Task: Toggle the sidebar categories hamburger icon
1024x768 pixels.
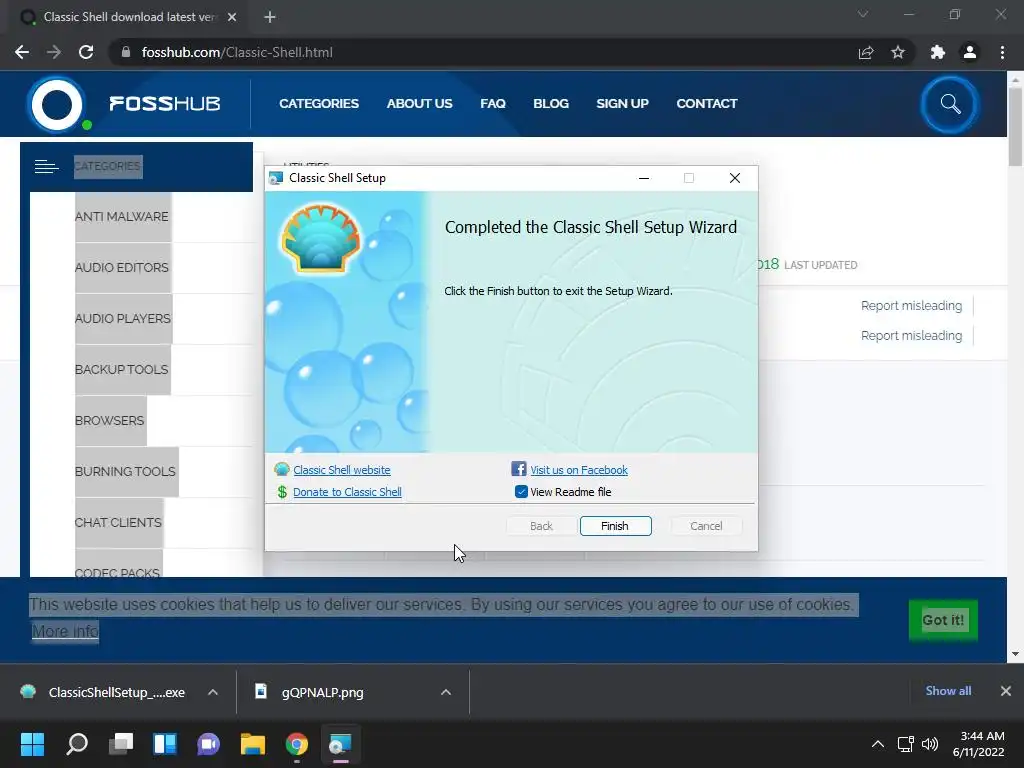Action: click(46, 167)
